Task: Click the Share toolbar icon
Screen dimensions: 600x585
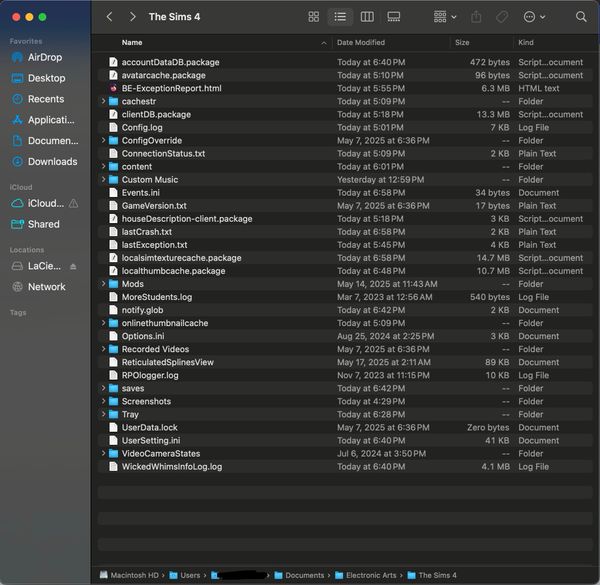Action: 475,17
